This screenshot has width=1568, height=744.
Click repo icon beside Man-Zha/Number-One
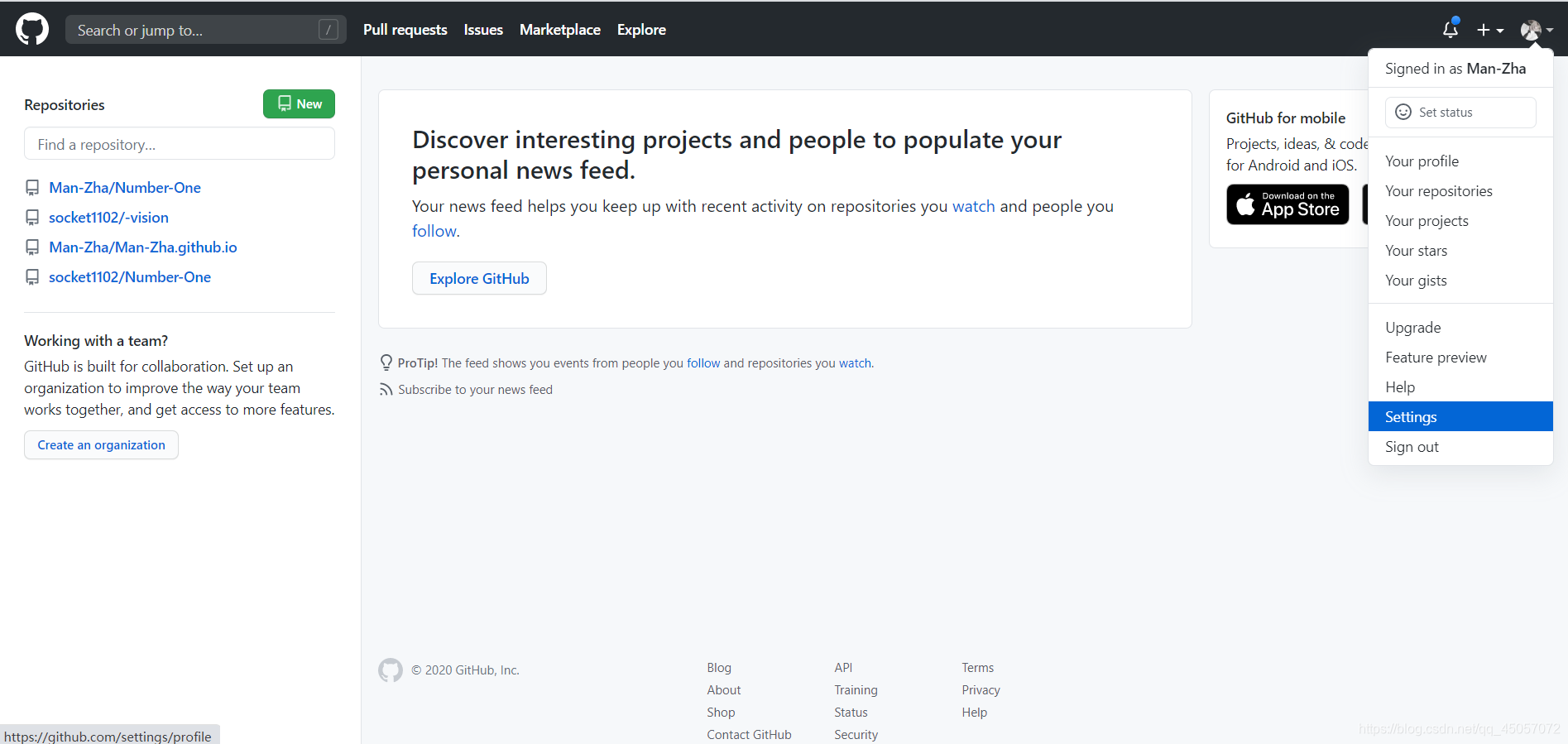click(x=32, y=188)
